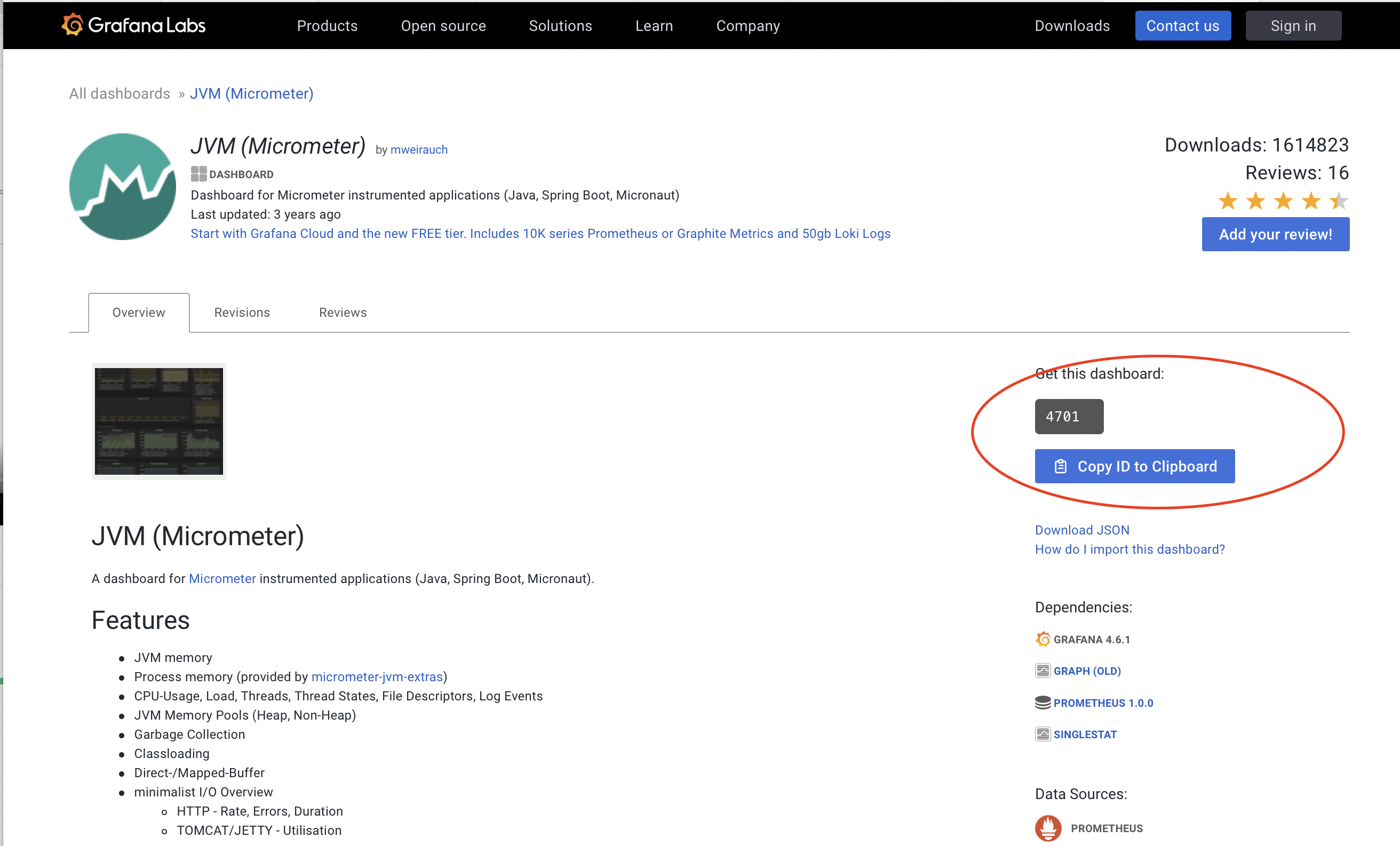1400x846 pixels.
Task: Open the dashboard screenshot thumbnail
Action: [158, 421]
